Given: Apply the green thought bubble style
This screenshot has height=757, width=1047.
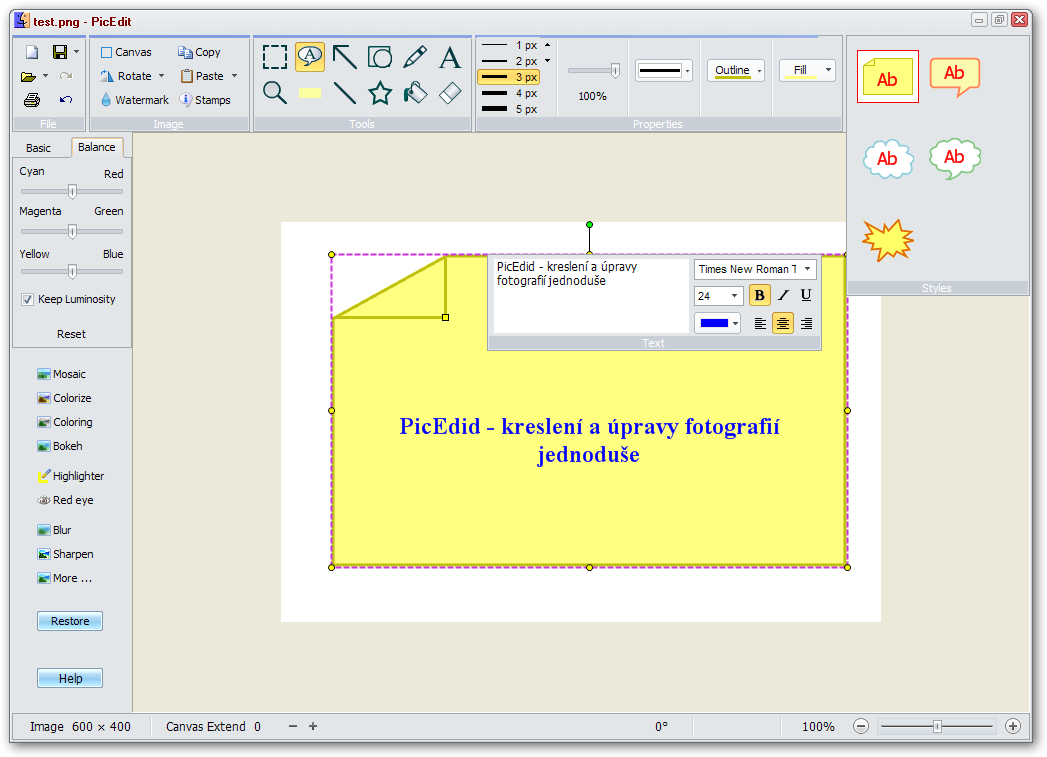Looking at the screenshot, I should [x=955, y=159].
